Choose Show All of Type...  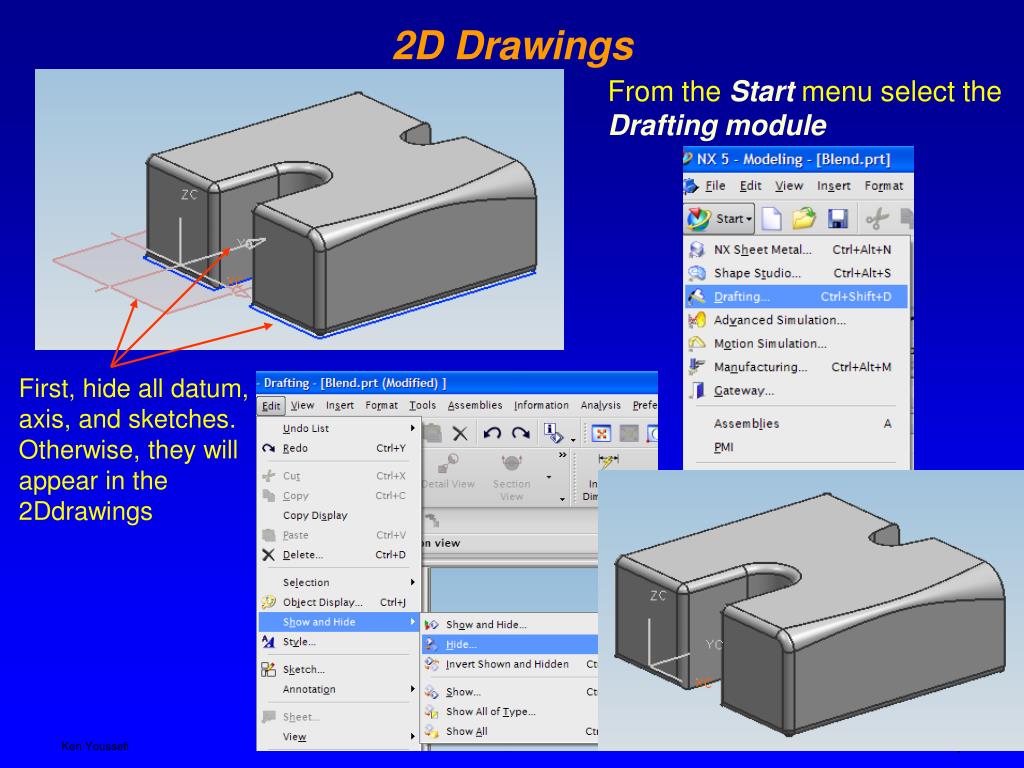coord(510,712)
